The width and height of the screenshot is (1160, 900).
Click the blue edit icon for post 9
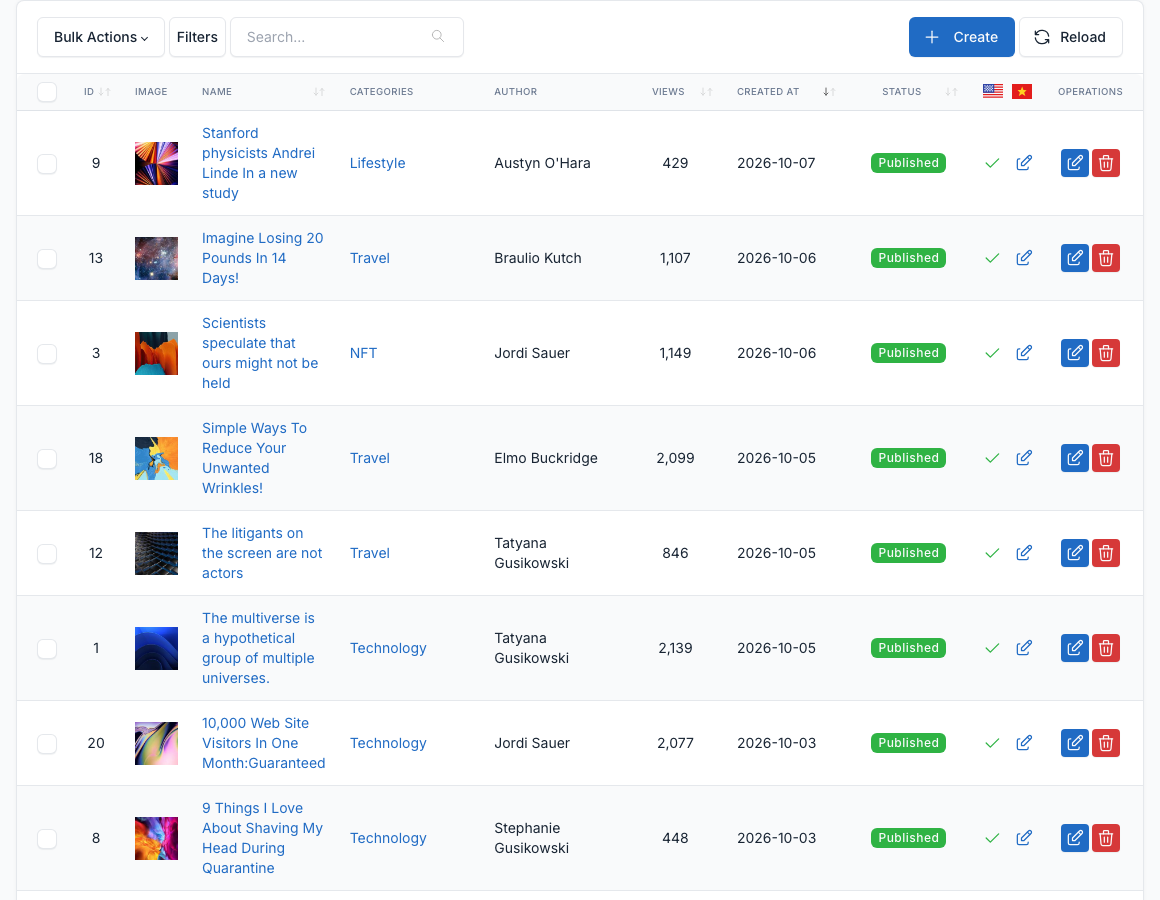(x=1074, y=163)
